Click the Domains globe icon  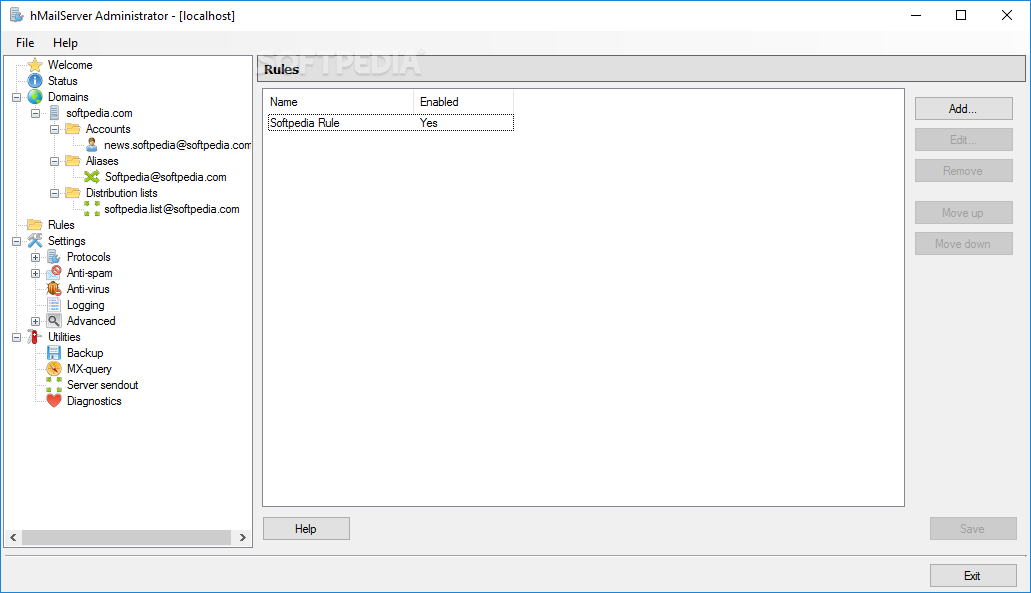(x=35, y=97)
